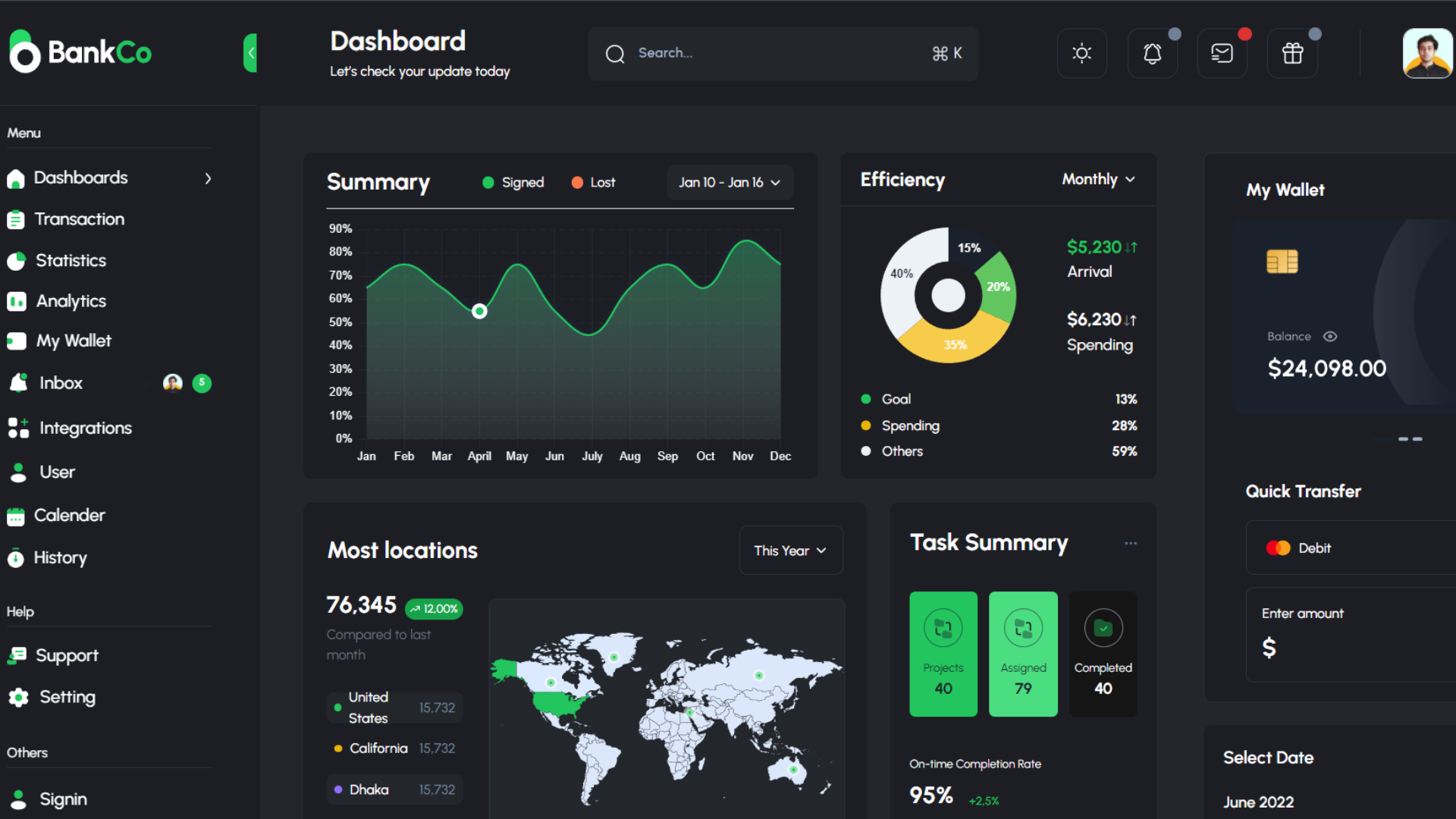Collapse sidebar with green arrow button
The width and height of the screenshot is (1456, 819).
[250, 53]
